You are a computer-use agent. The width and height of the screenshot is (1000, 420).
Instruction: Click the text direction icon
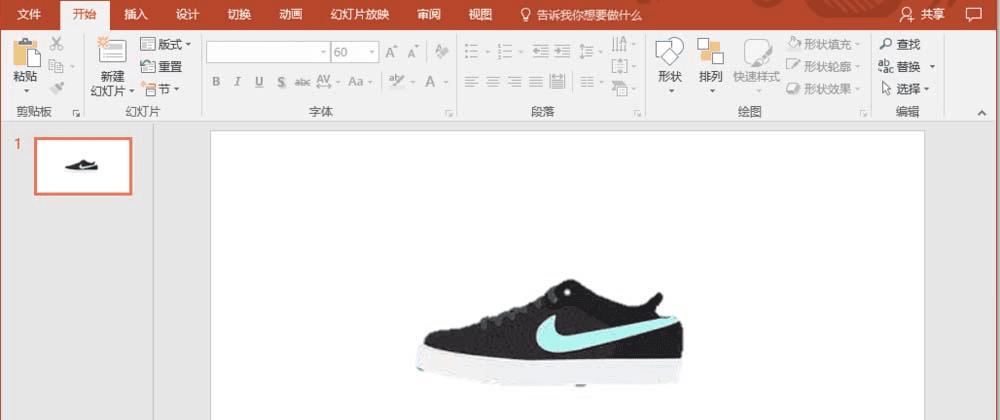click(x=619, y=44)
